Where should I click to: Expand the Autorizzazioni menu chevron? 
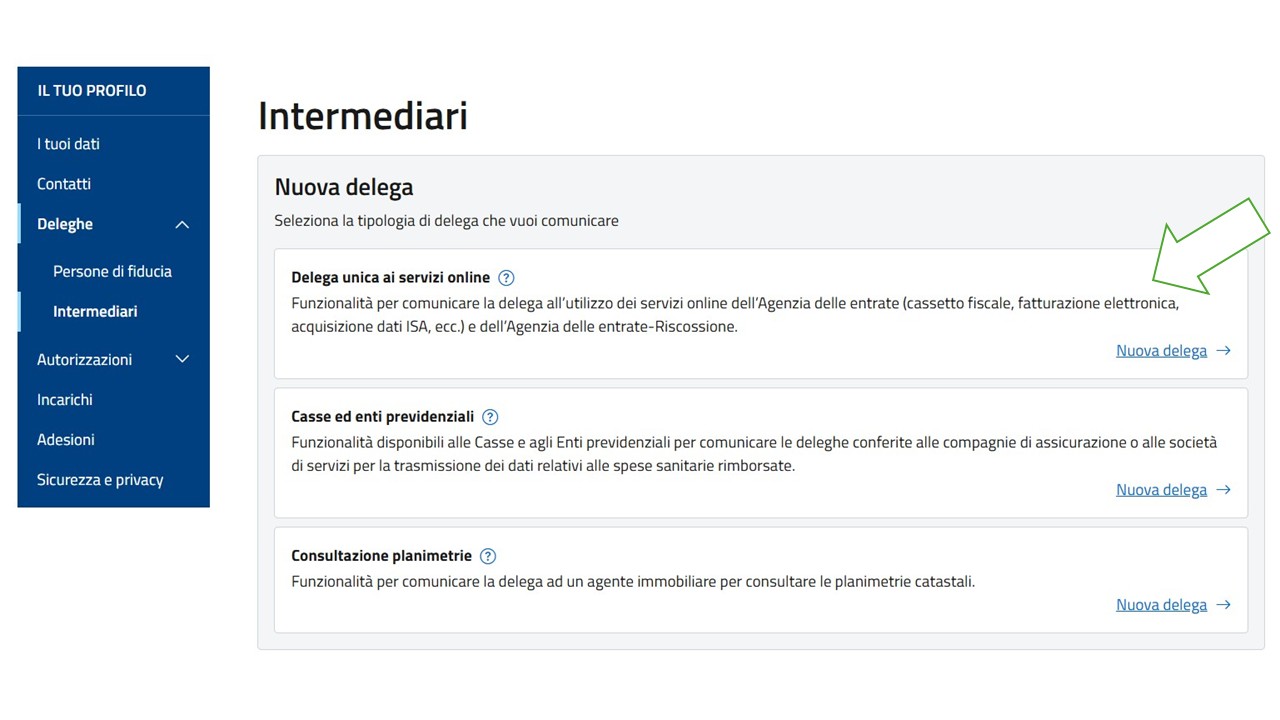(x=182, y=359)
